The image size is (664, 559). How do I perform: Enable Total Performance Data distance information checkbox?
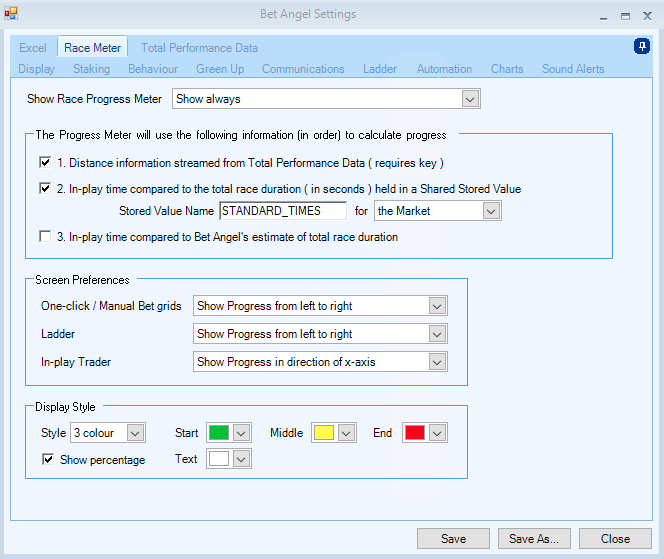coord(45,162)
